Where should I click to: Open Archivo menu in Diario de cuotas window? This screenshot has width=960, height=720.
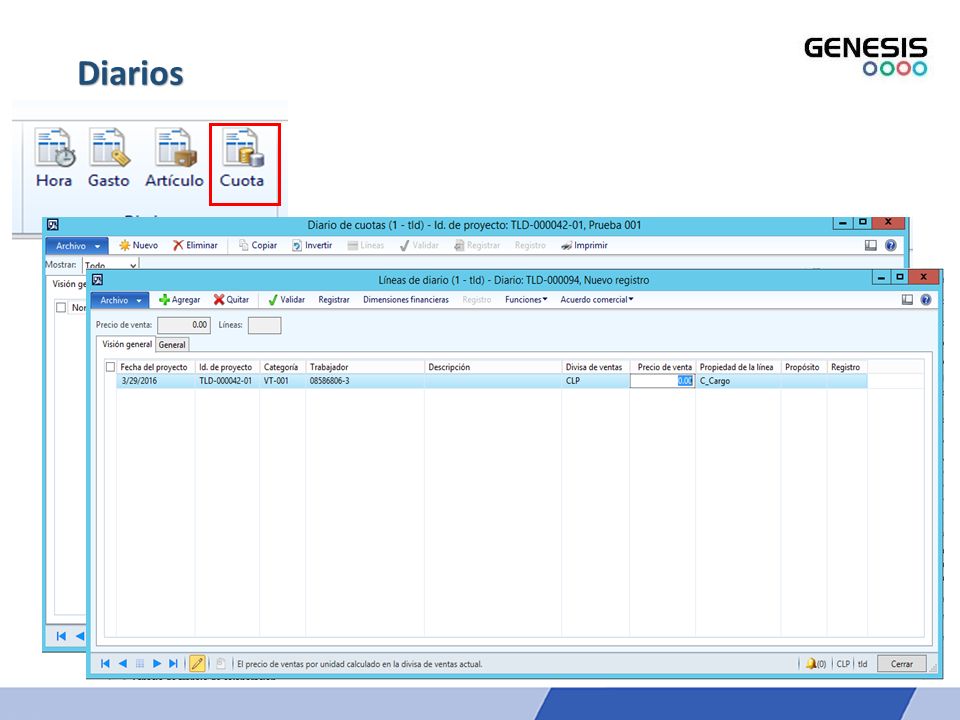[77, 246]
